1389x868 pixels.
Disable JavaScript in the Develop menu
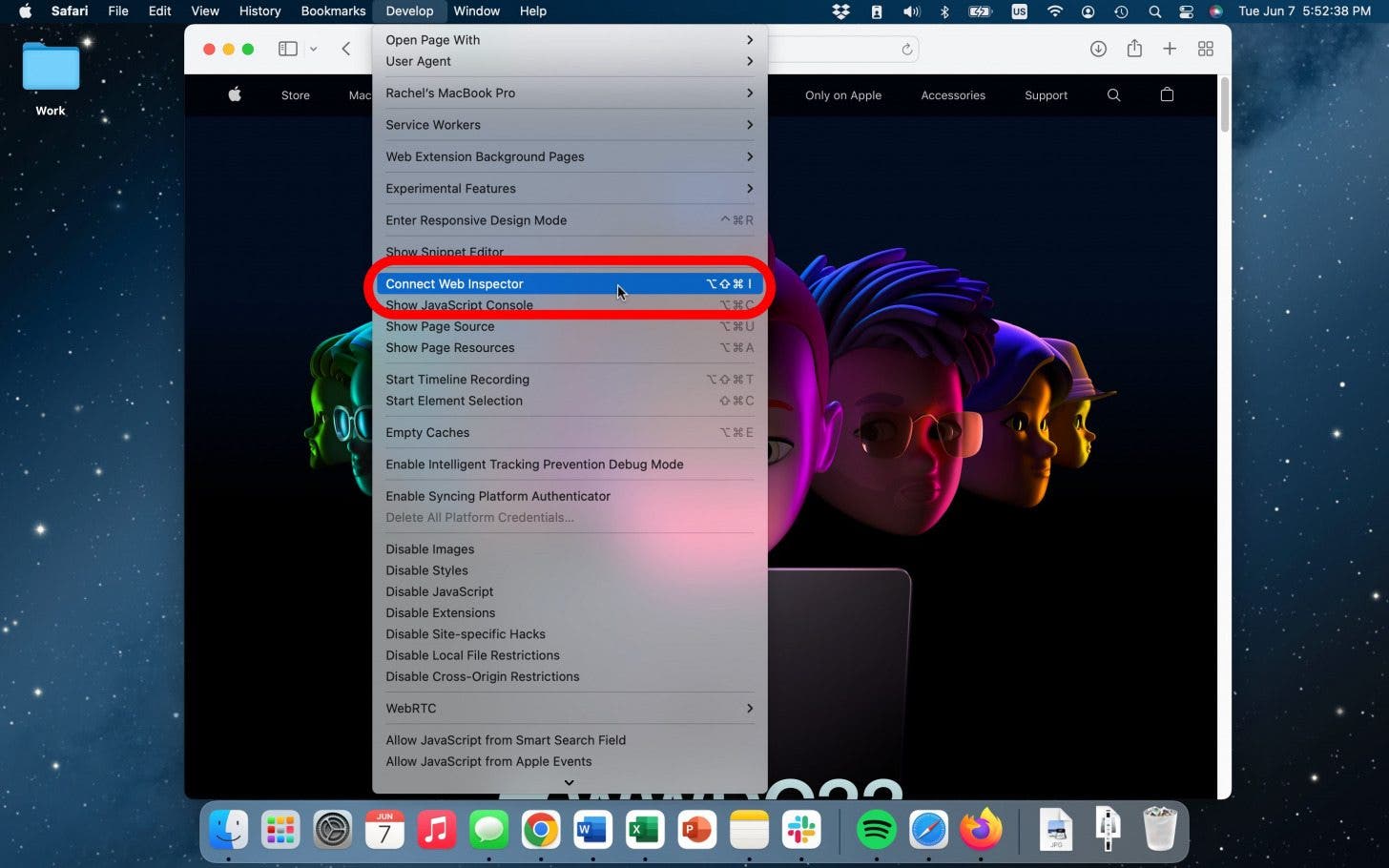click(440, 591)
